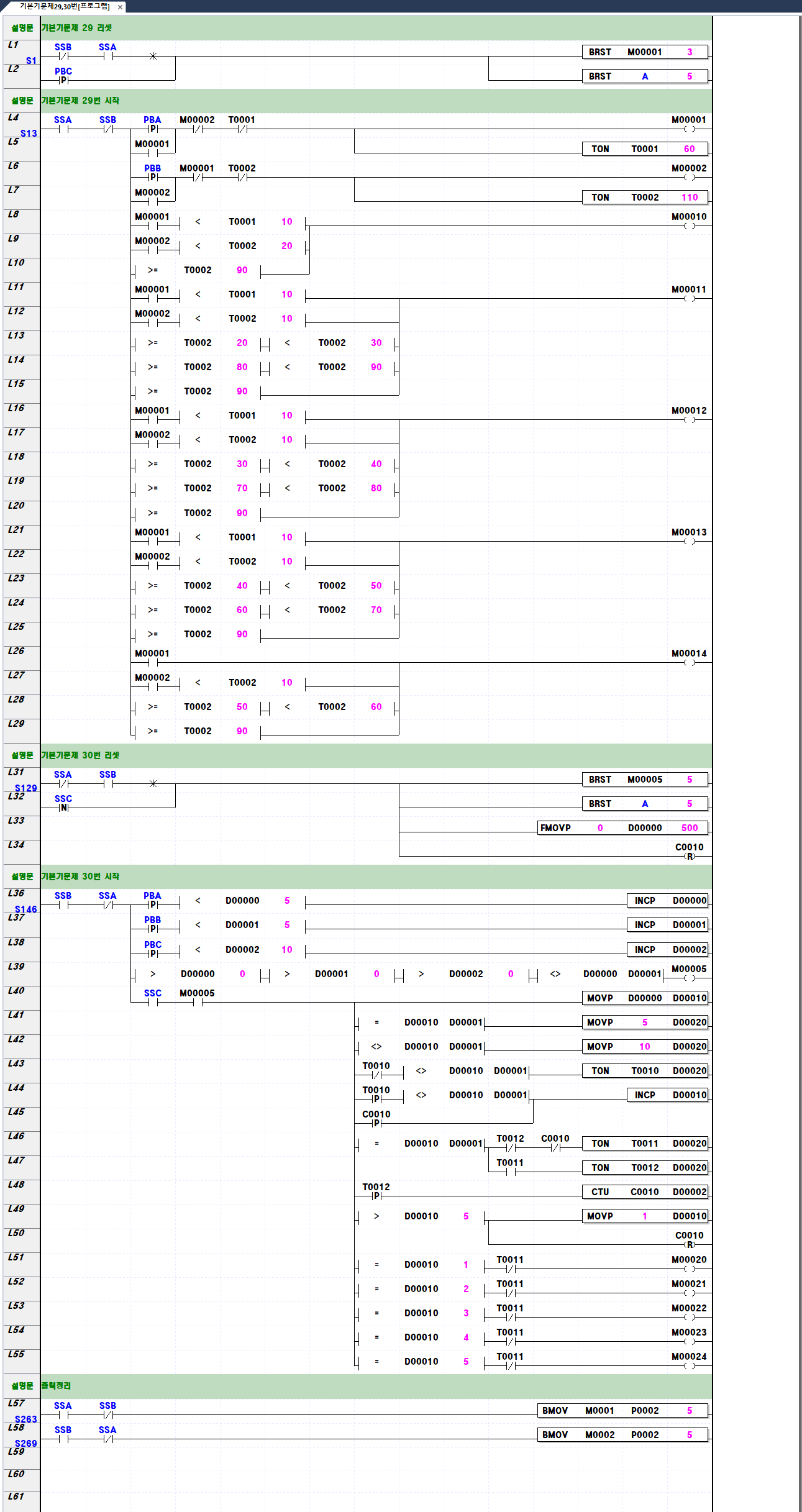The height and width of the screenshot is (1512, 802).
Task: Click the TON T0001 60 timer instruction
Action: point(644,149)
